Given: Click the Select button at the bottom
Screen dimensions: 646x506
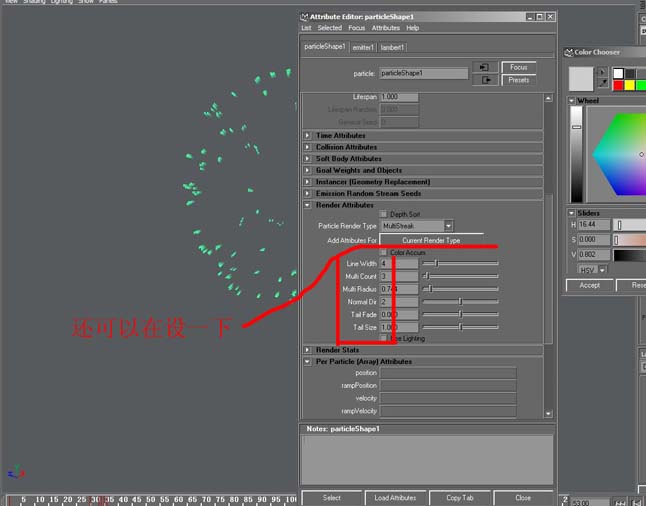Looking at the screenshot, I should (x=332, y=498).
